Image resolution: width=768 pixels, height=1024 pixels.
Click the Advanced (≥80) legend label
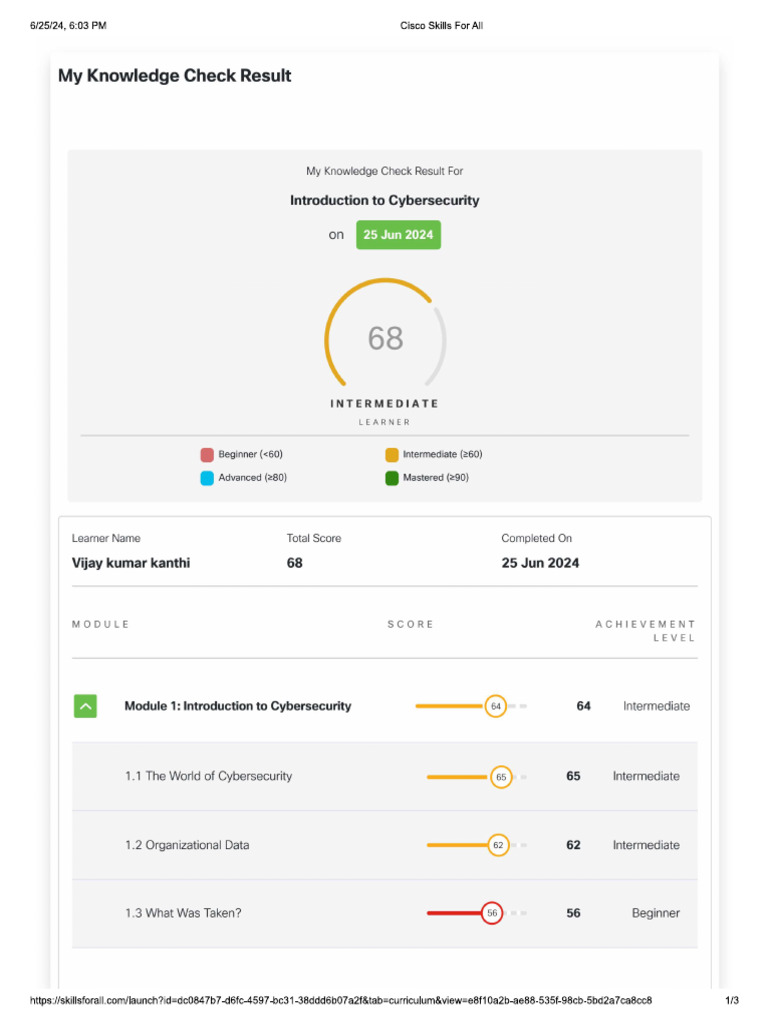pos(253,478)
